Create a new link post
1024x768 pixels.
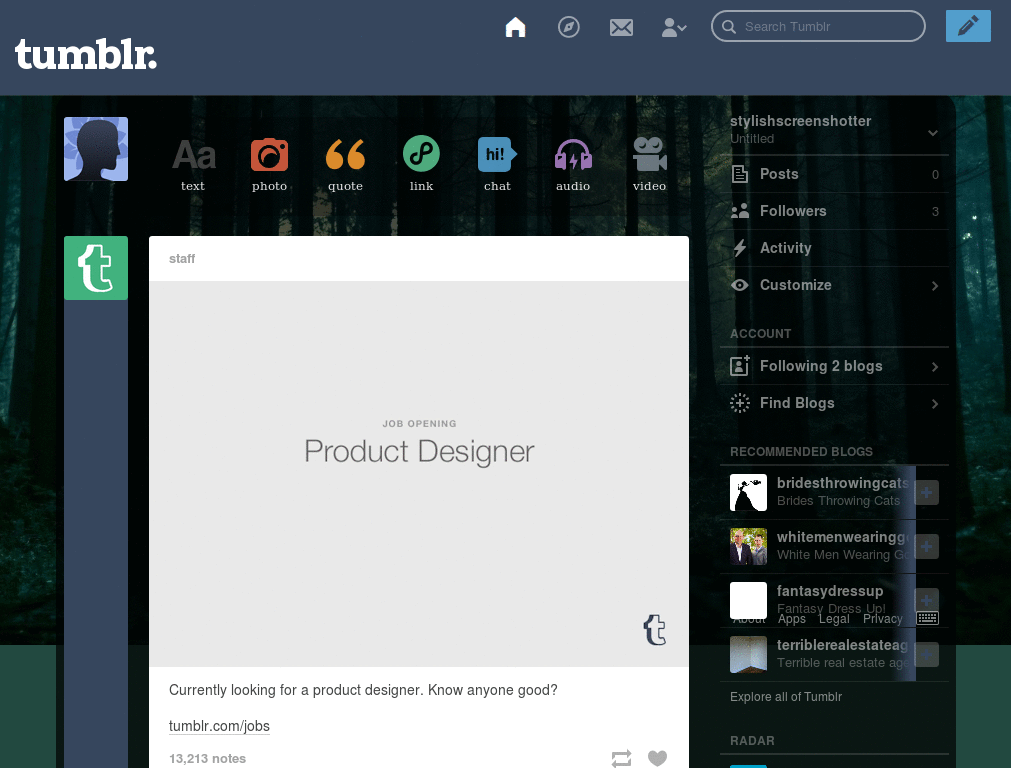click(x=421, y=163)
